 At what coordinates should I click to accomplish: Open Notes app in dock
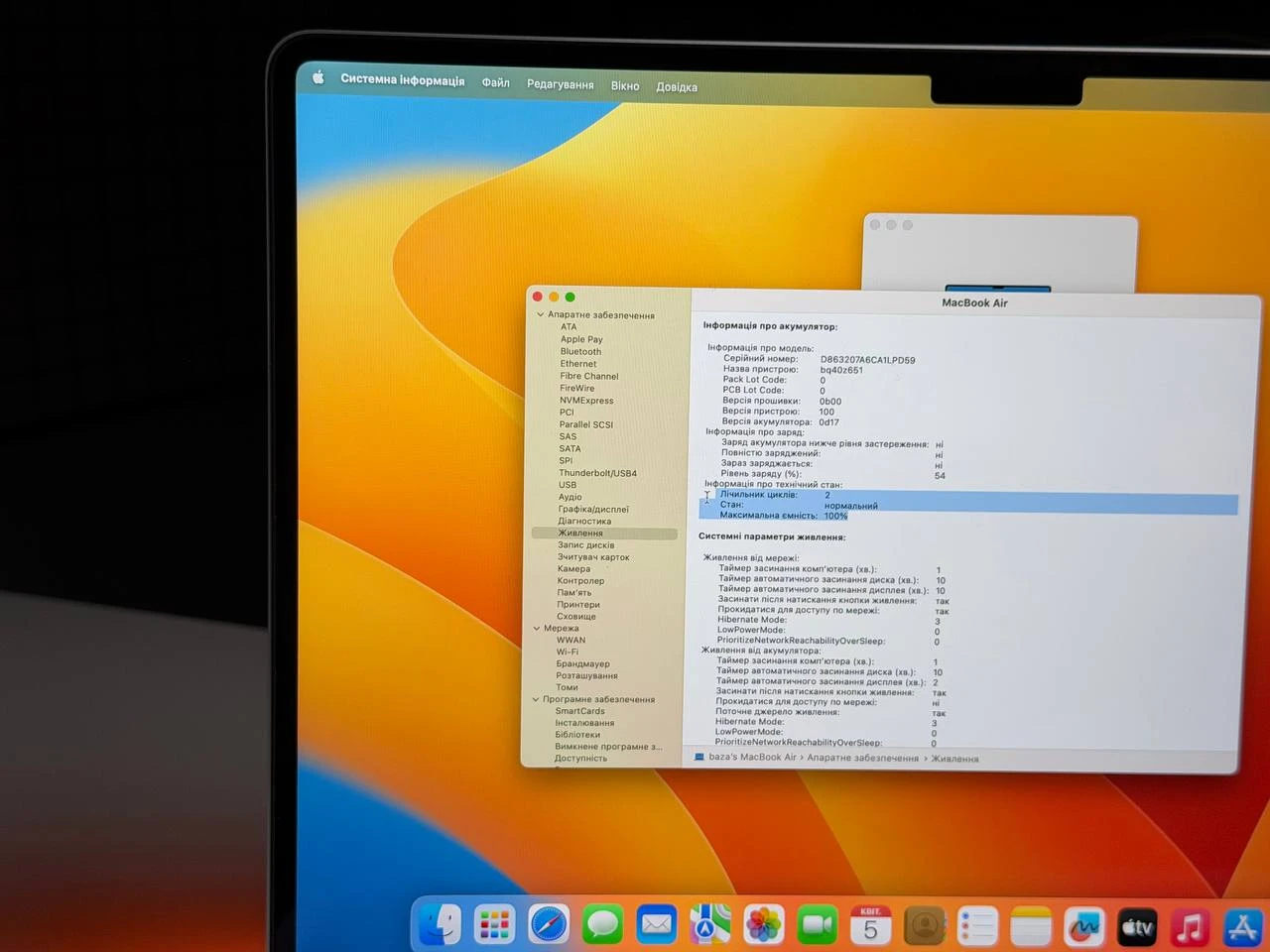click(x=1031, y=927)
